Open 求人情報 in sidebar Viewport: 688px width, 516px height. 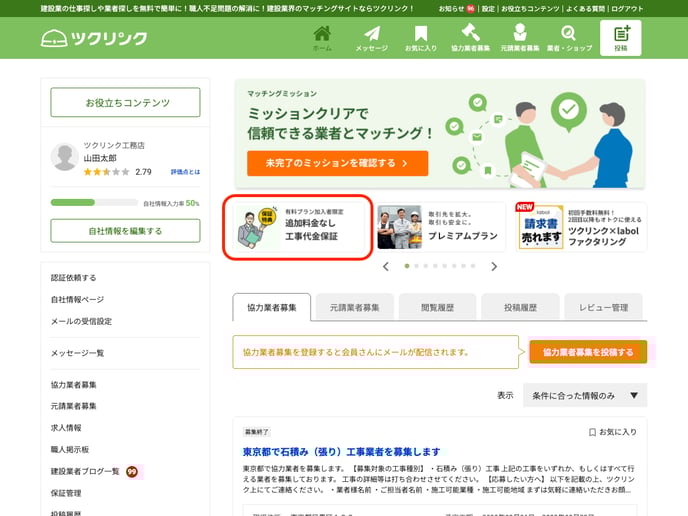pyautogui.click(x=66, y=428)
